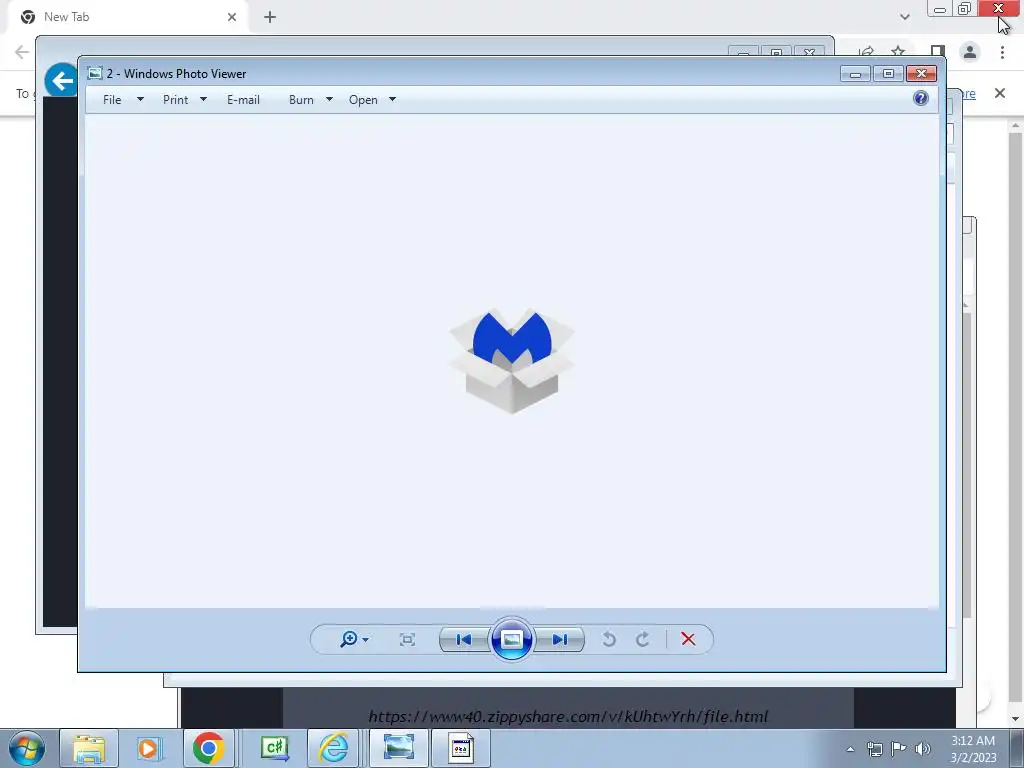The width and height of the screenshot is (1024, 768).
Task: Open a new tab with the plus button
Action: (270, 17)
